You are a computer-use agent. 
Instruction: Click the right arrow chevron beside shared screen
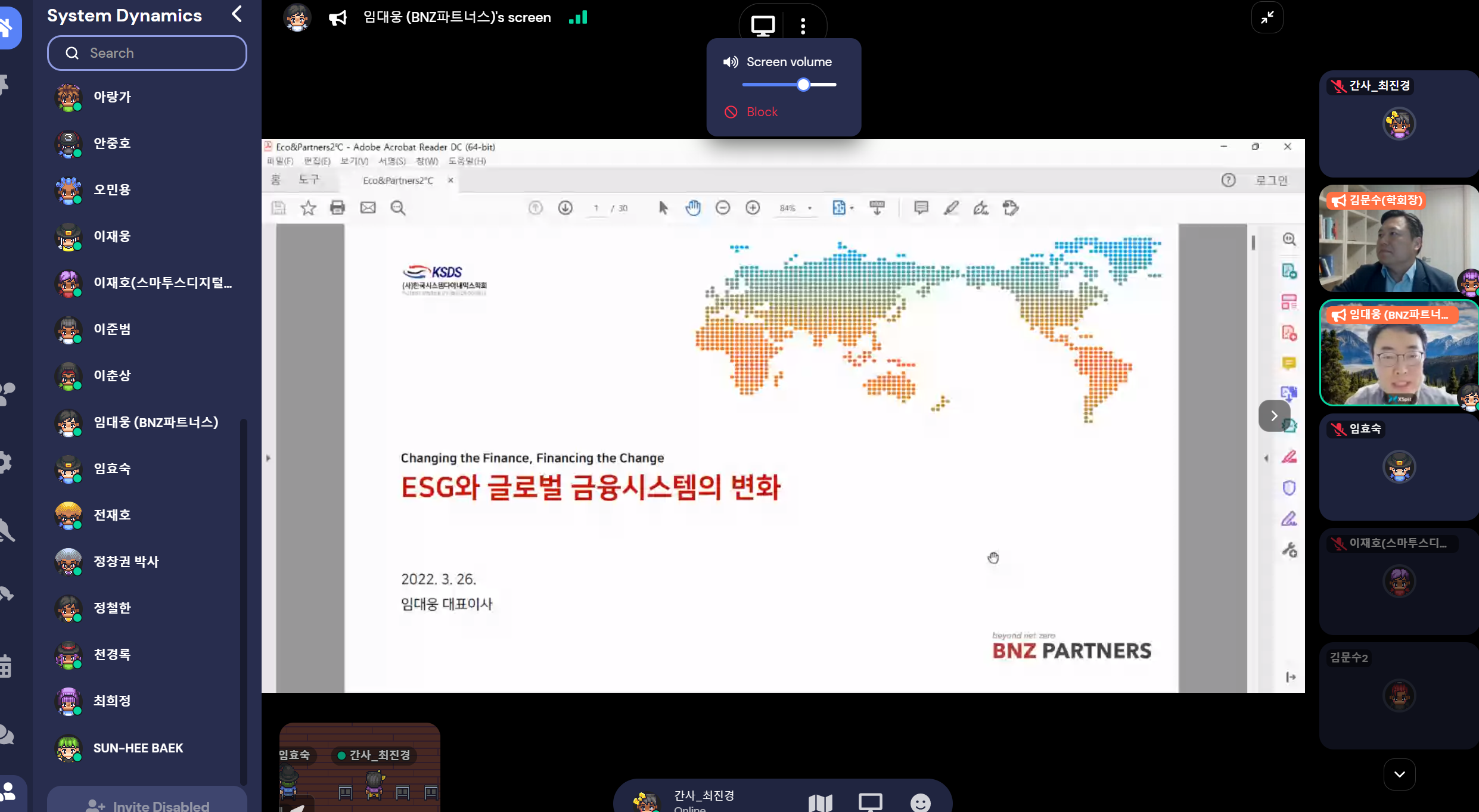[1273, 416]
